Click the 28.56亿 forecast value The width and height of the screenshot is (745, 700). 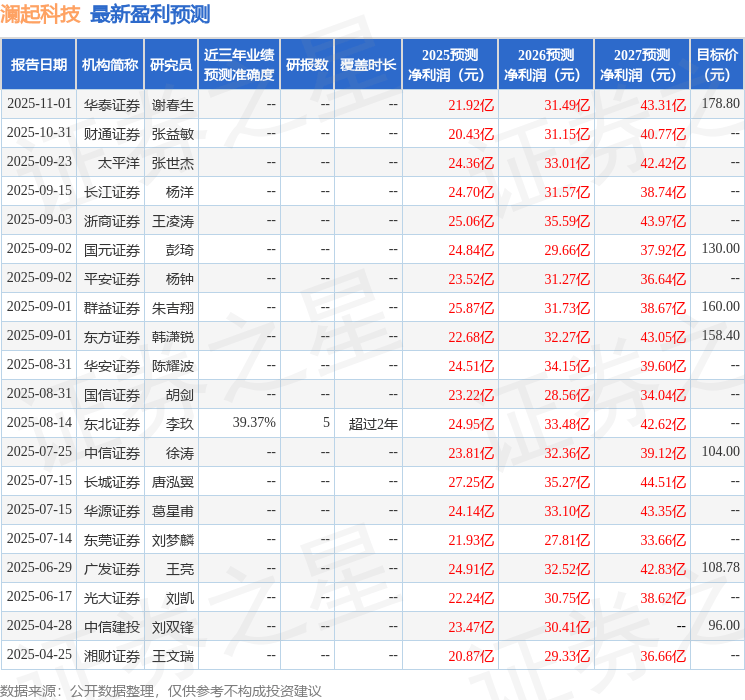click(567, 395)
